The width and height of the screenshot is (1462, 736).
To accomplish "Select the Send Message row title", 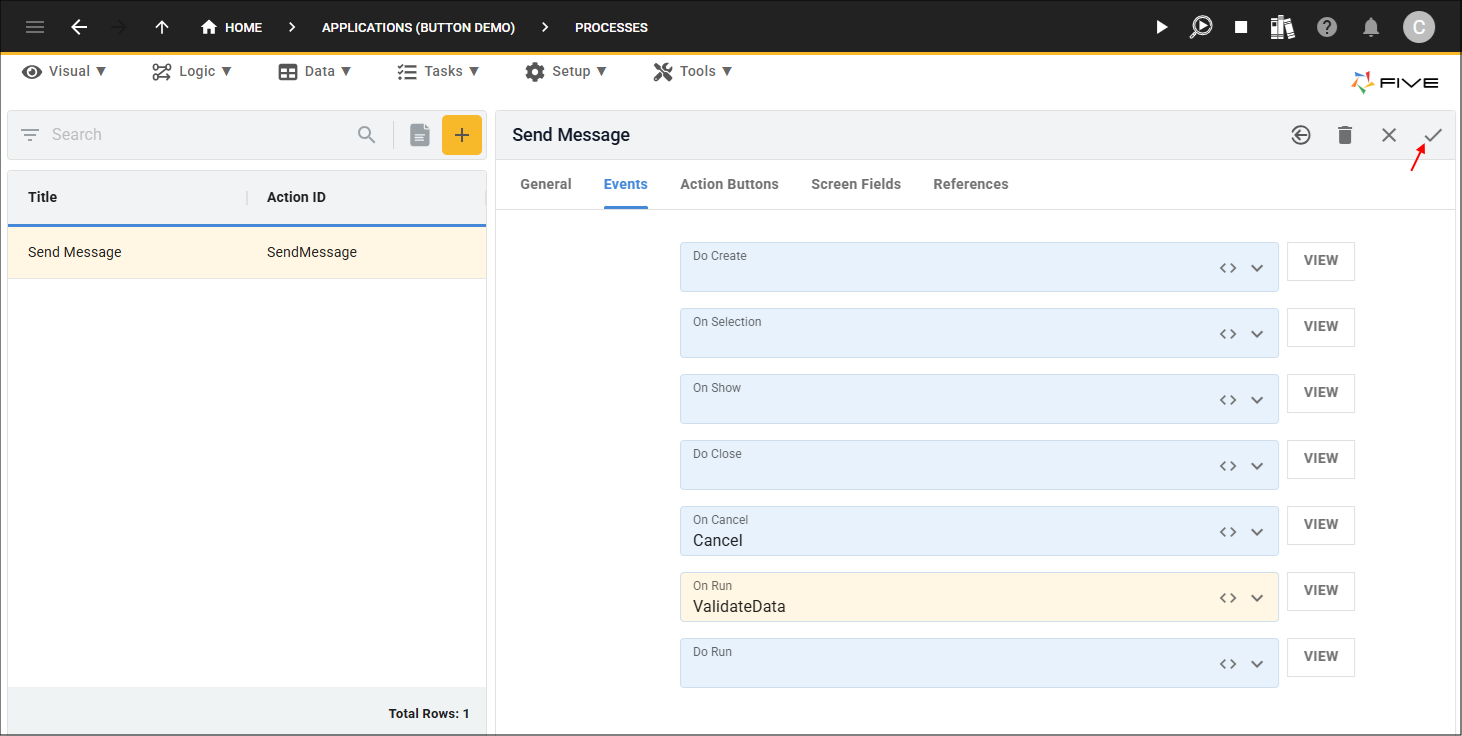I will [75, 252].
